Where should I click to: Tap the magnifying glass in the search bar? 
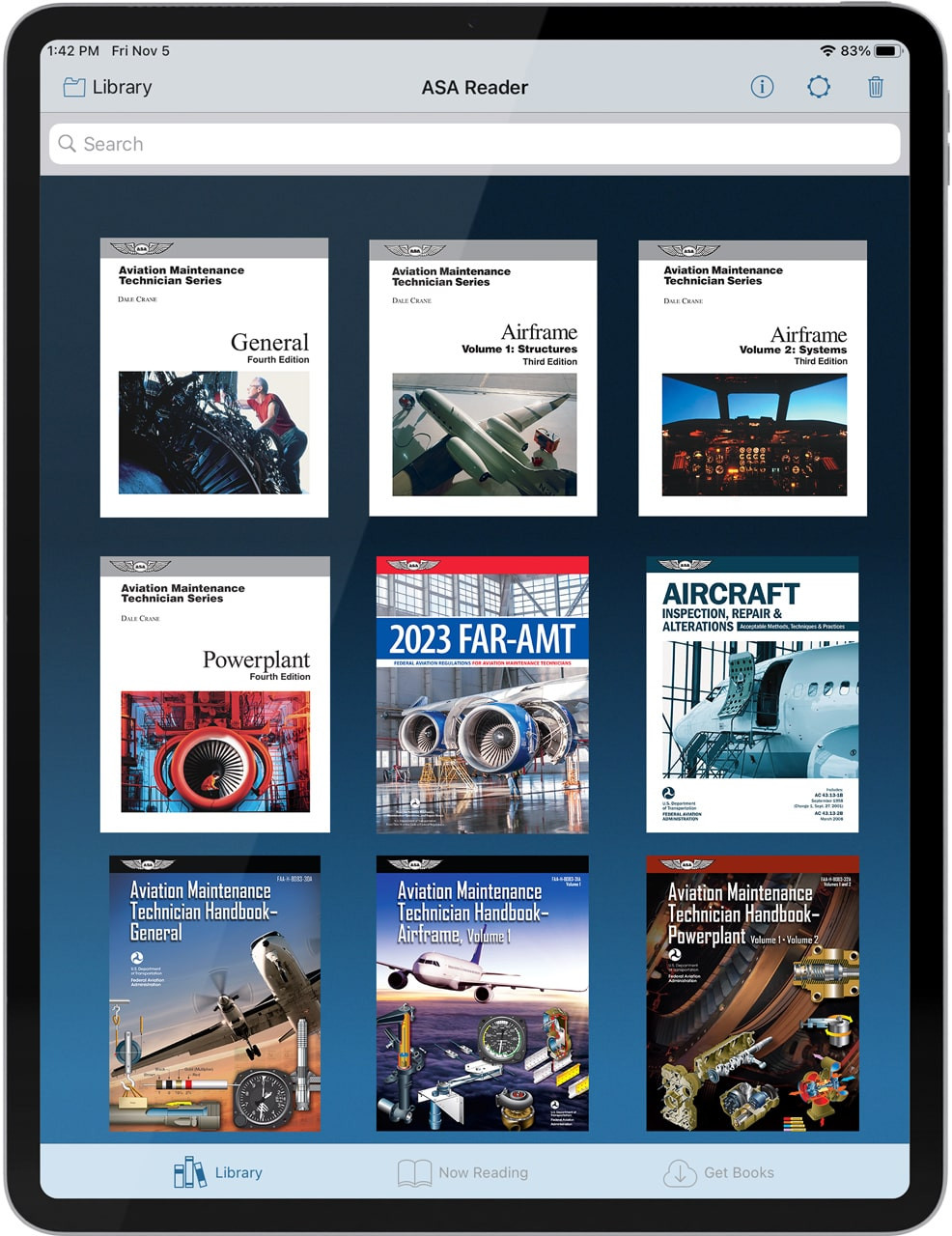(x=67, y=143)
